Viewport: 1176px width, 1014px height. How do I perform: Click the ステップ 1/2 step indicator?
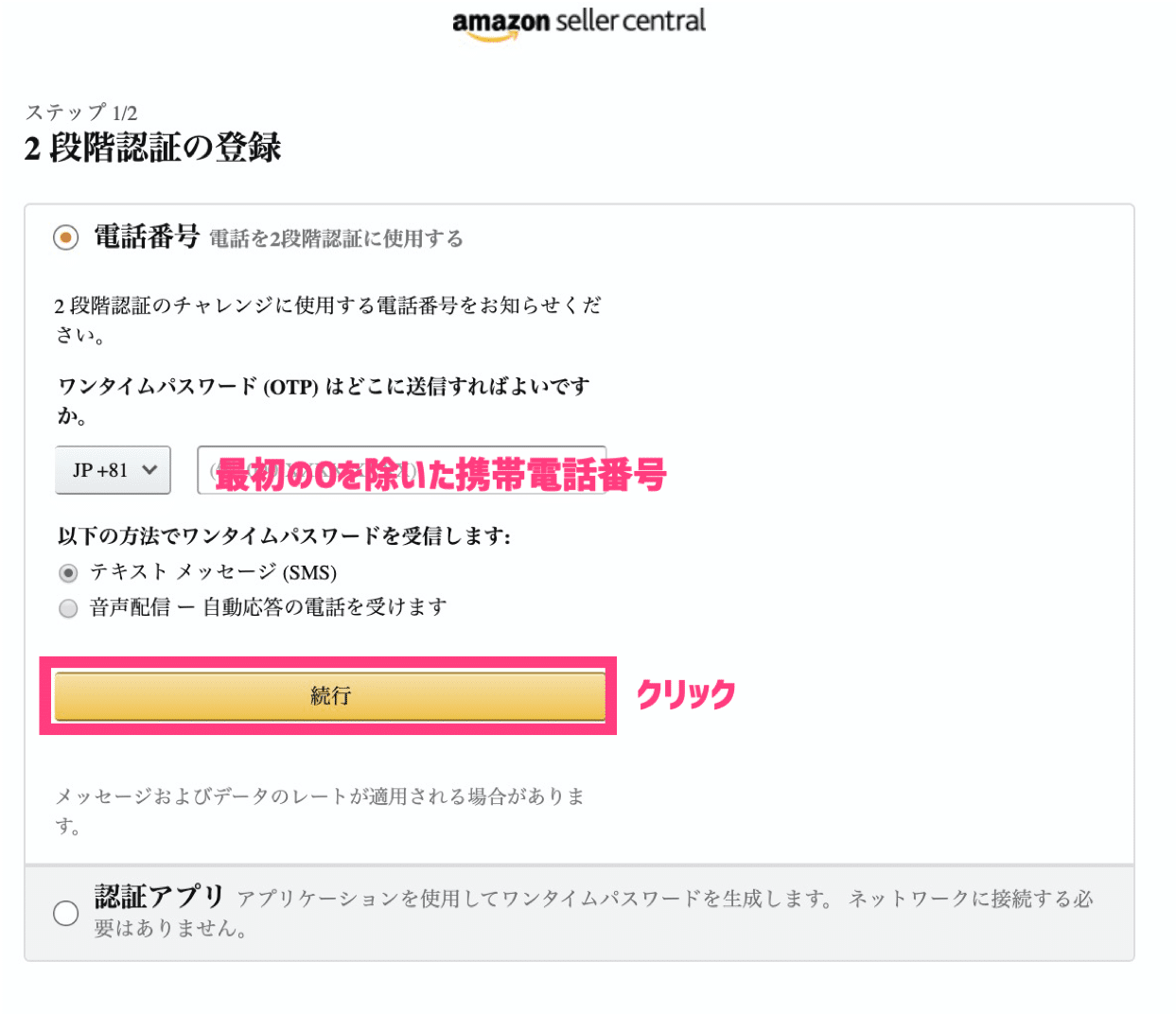coord(81,113)
